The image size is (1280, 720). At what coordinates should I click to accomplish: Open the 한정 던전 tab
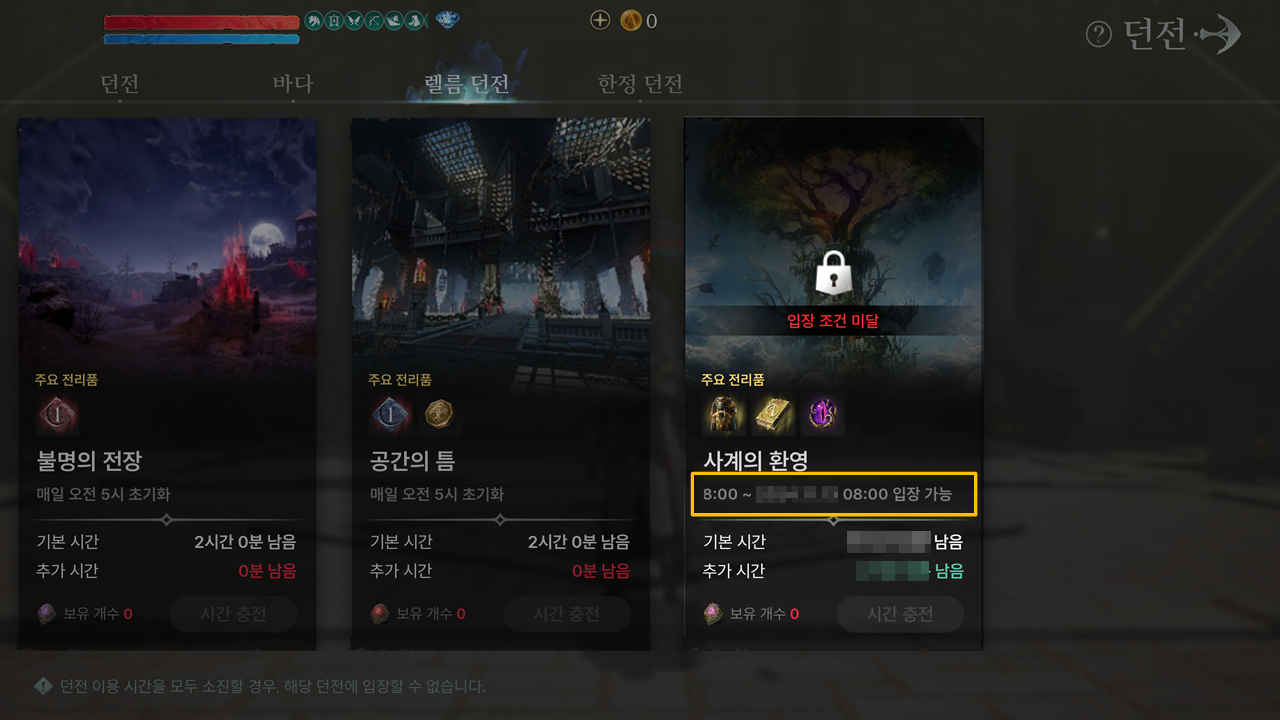click(x=640, y=84)
